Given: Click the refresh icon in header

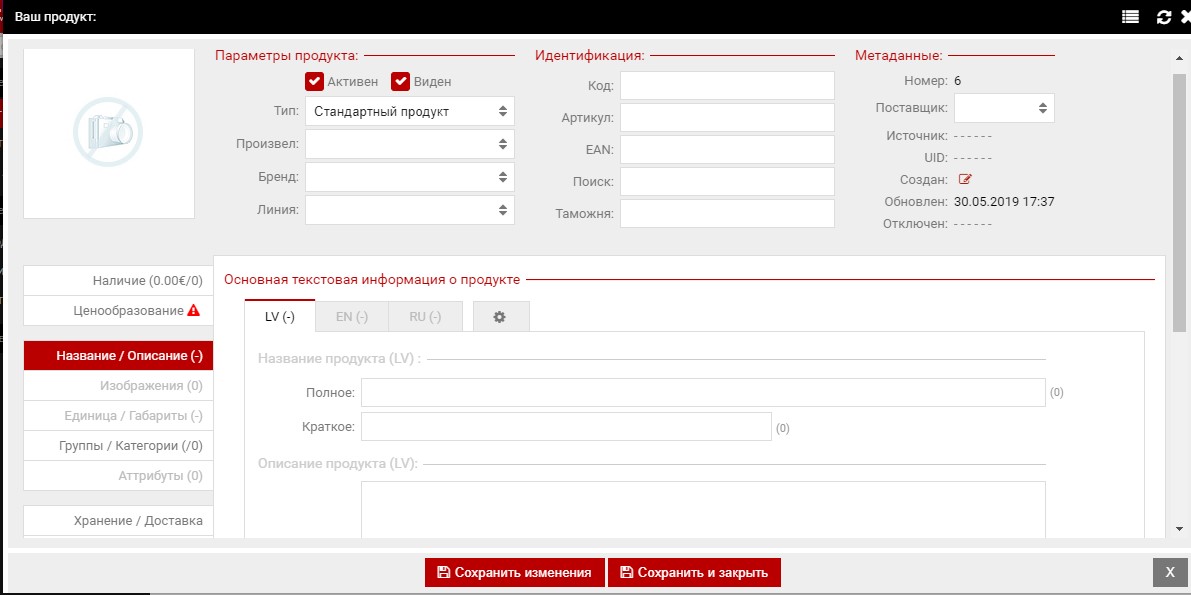Looking at the screenshot, I should coord(1163,17).
